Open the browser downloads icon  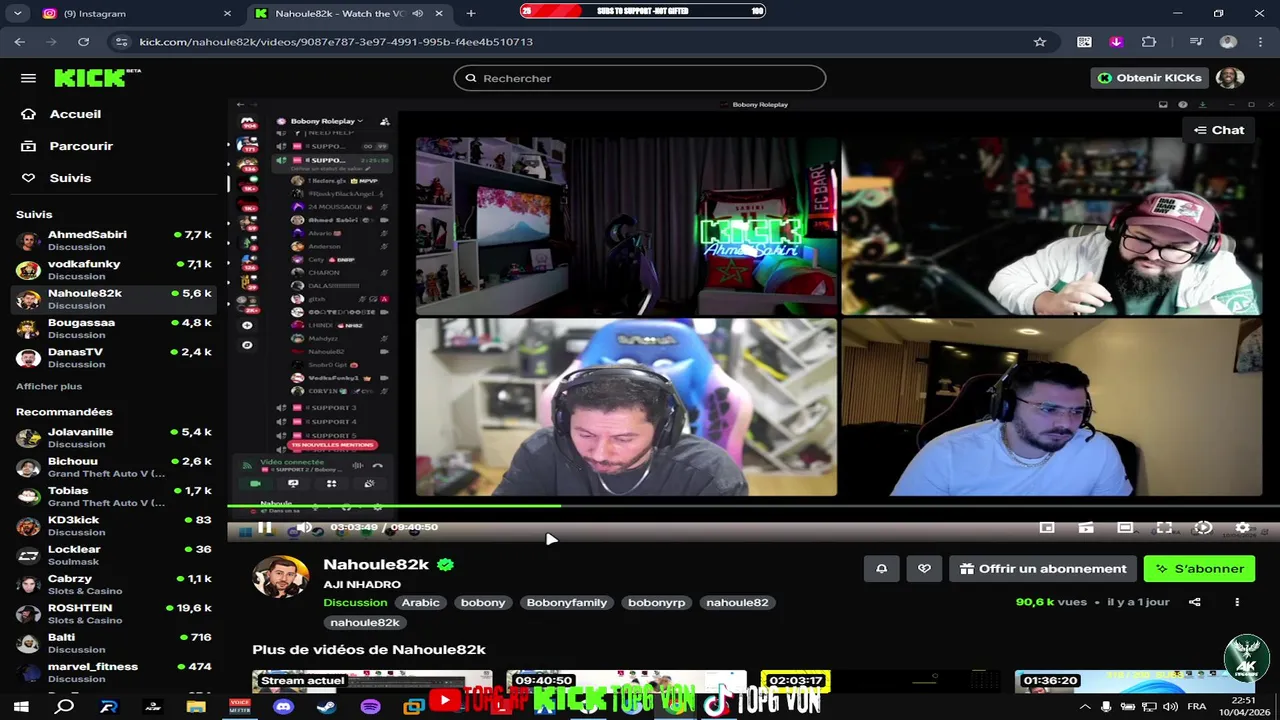[1116, 42]
